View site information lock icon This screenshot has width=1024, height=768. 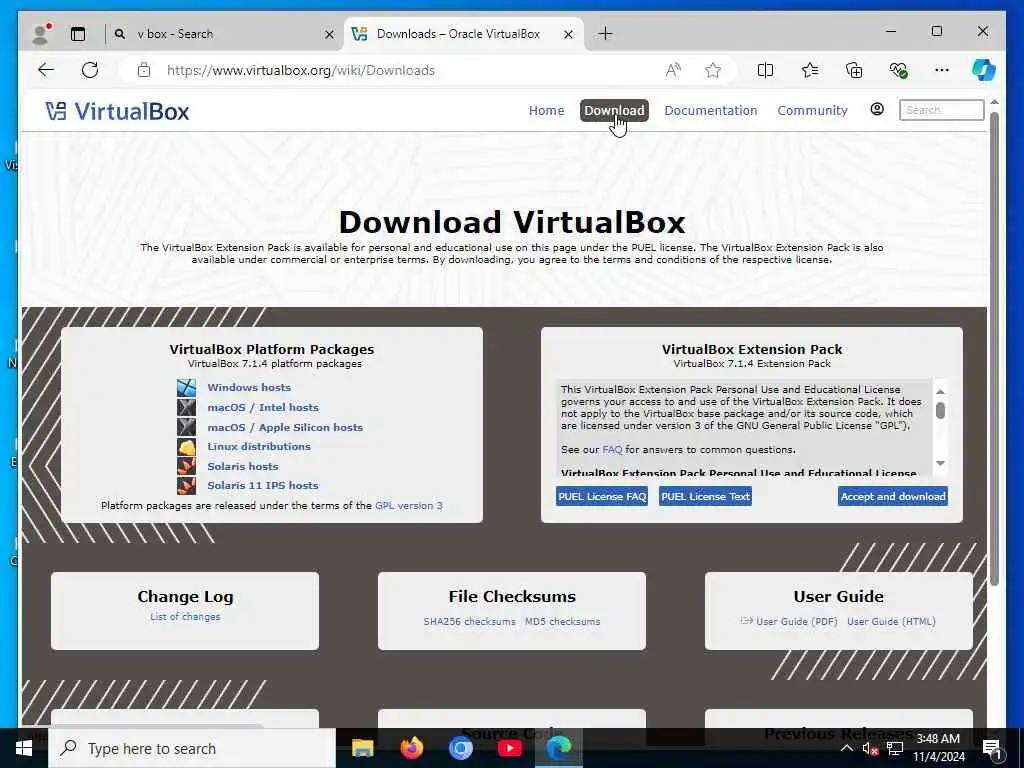pyautogui.click(x=144, y=70)
